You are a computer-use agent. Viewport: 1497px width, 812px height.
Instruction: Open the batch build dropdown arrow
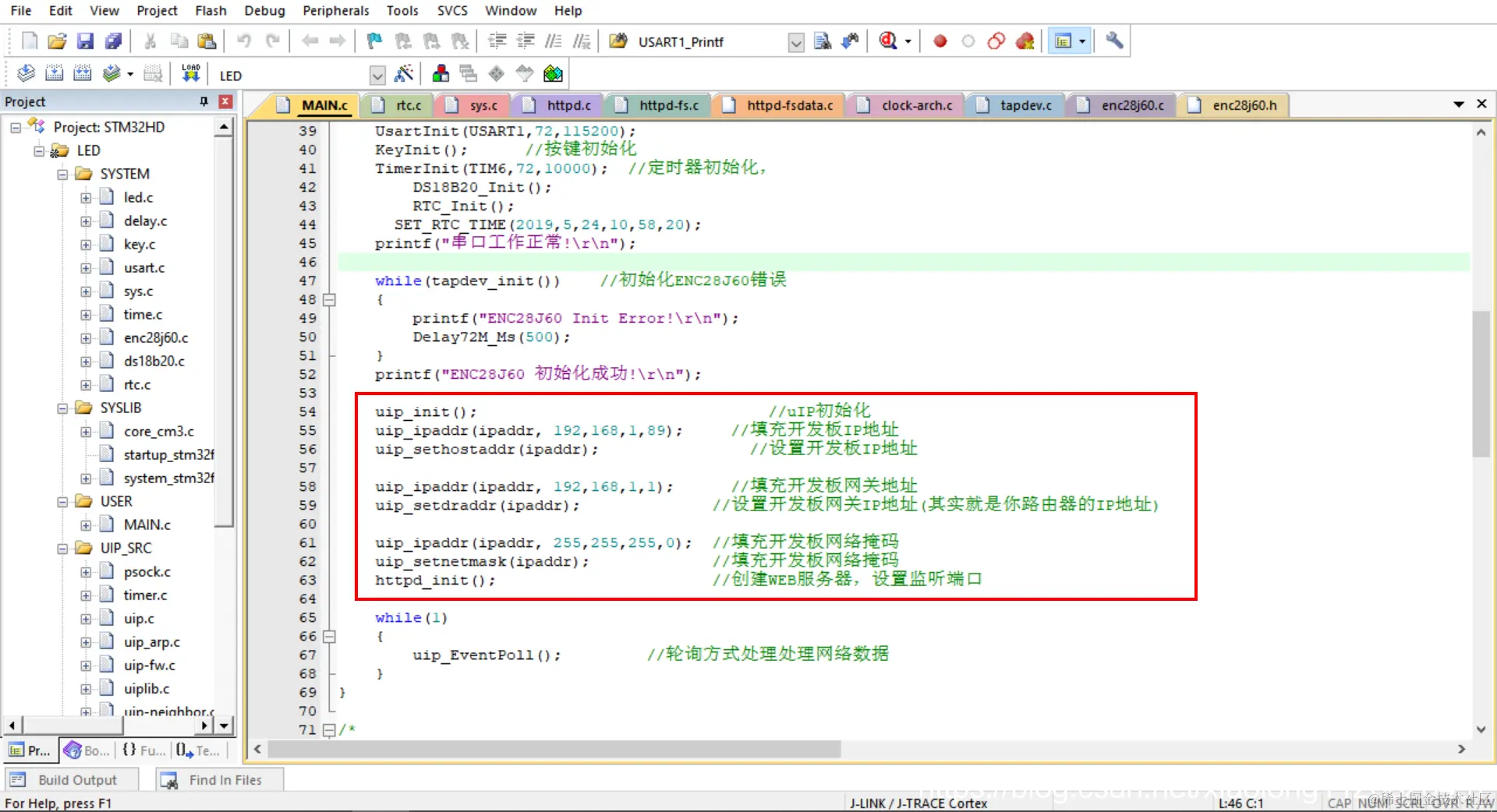pyautogui.click(x=129, y=74)
